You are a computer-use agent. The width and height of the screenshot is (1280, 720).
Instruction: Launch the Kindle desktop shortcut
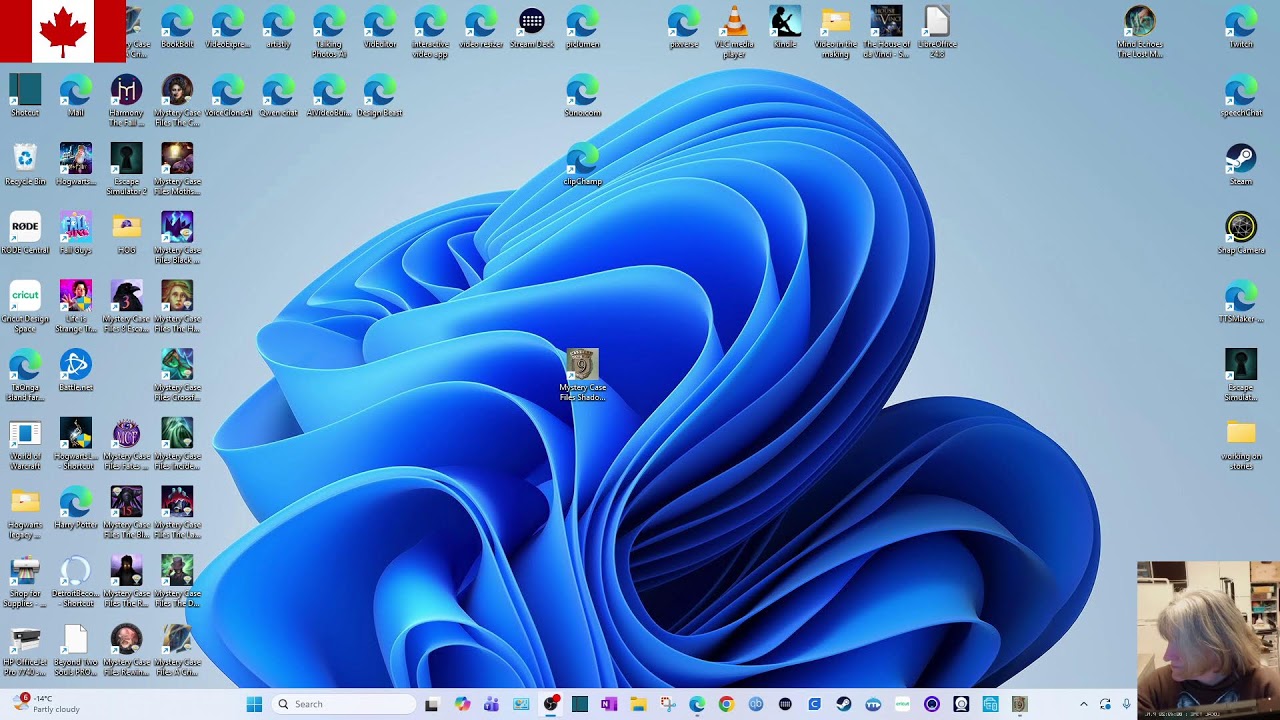point(786,28)
